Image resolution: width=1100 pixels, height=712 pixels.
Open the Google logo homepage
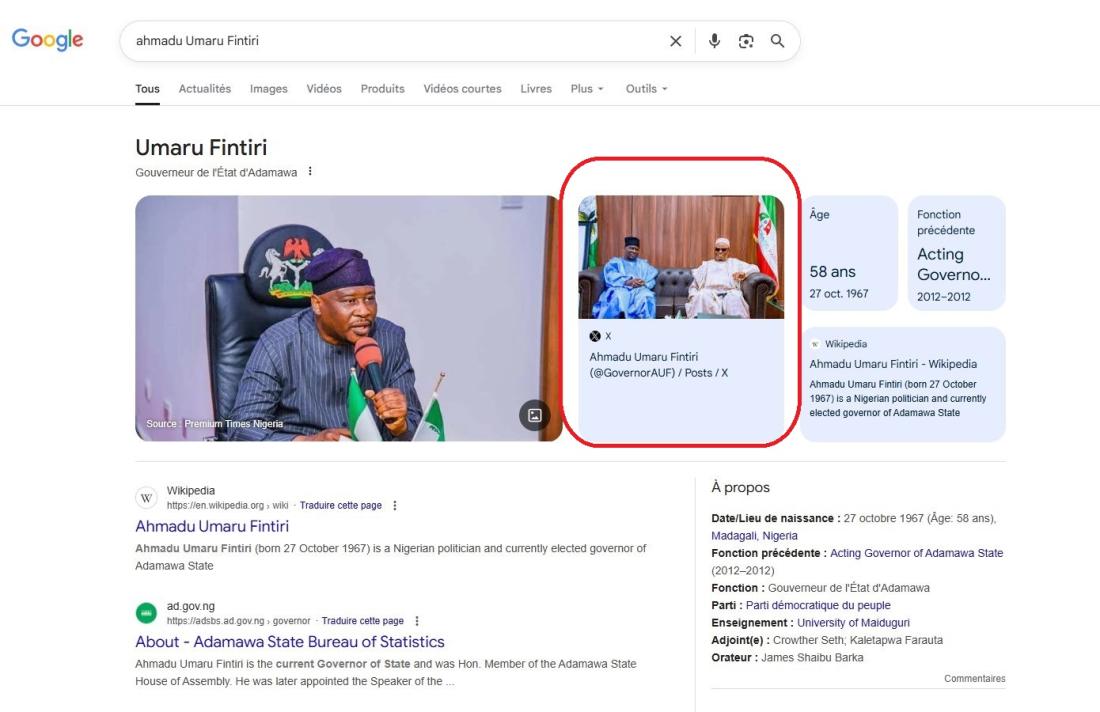(47, 40)
